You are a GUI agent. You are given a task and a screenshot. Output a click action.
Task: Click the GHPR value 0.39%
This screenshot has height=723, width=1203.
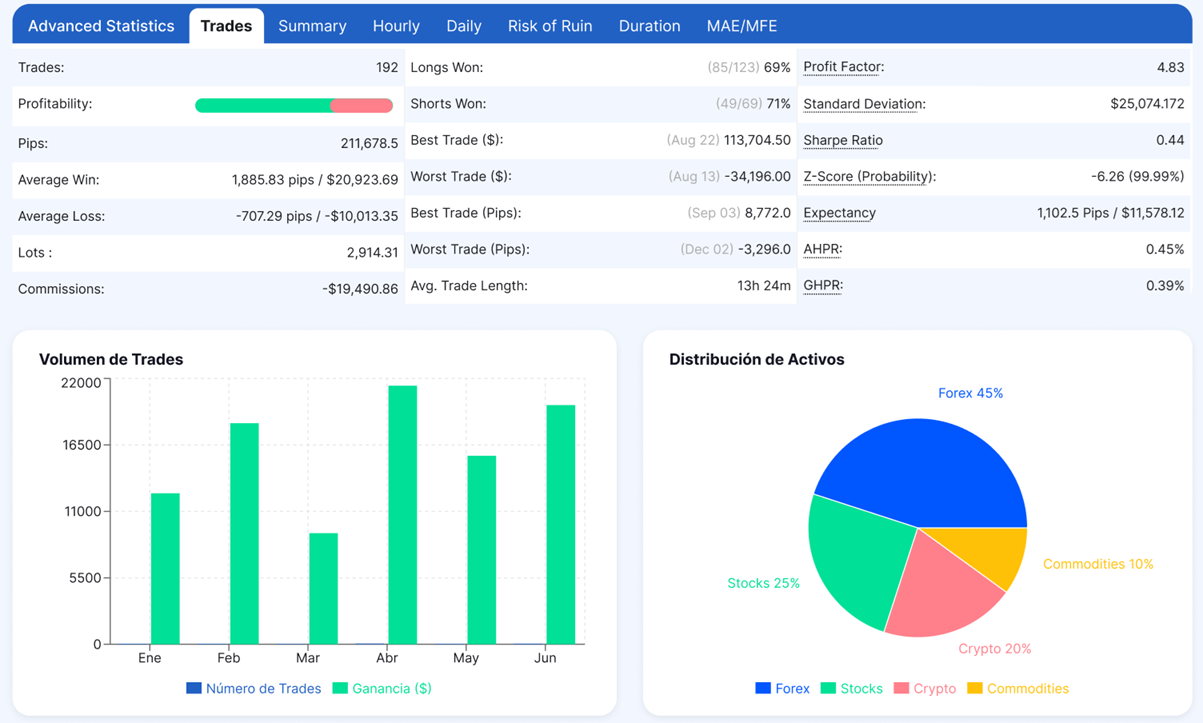[x=1165, y=285]
